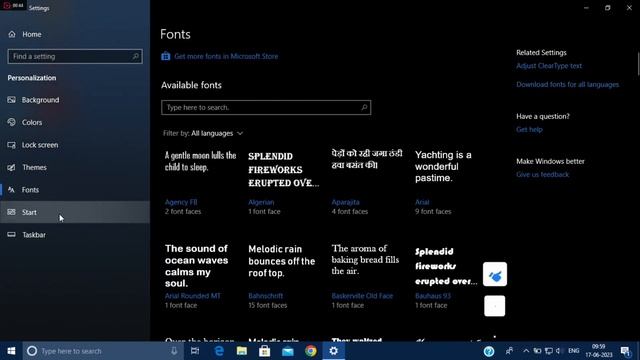Open the Taskbar settings page
Image resolution: width=640 pixels, height=360 pixels.
(x=75, y=235)
